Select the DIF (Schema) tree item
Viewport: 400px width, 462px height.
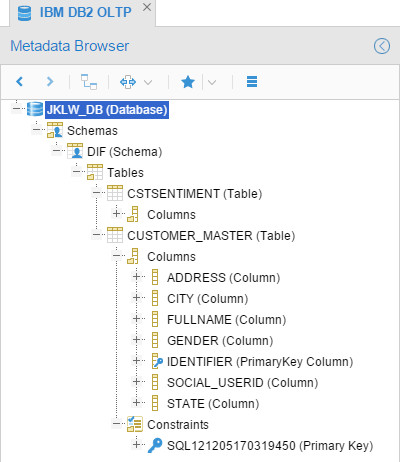124,152
